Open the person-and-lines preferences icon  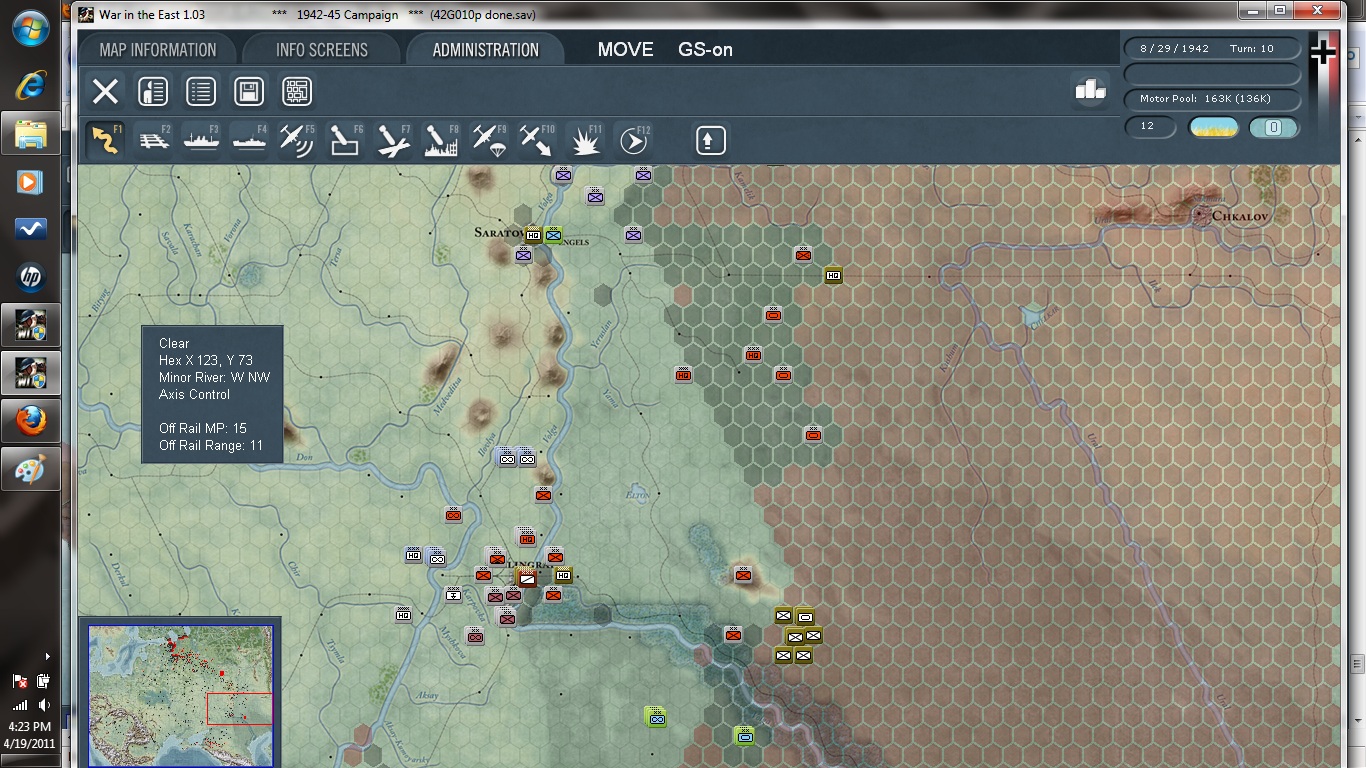coord(153,92)
